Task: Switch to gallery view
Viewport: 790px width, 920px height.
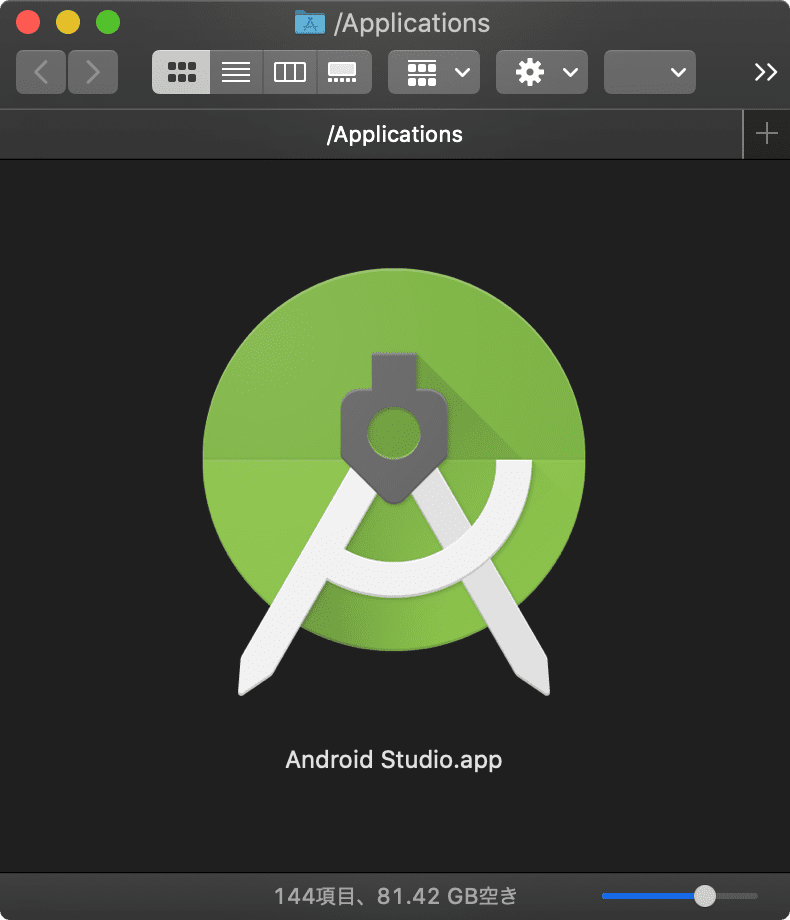Action: click(x=344, y=72)
